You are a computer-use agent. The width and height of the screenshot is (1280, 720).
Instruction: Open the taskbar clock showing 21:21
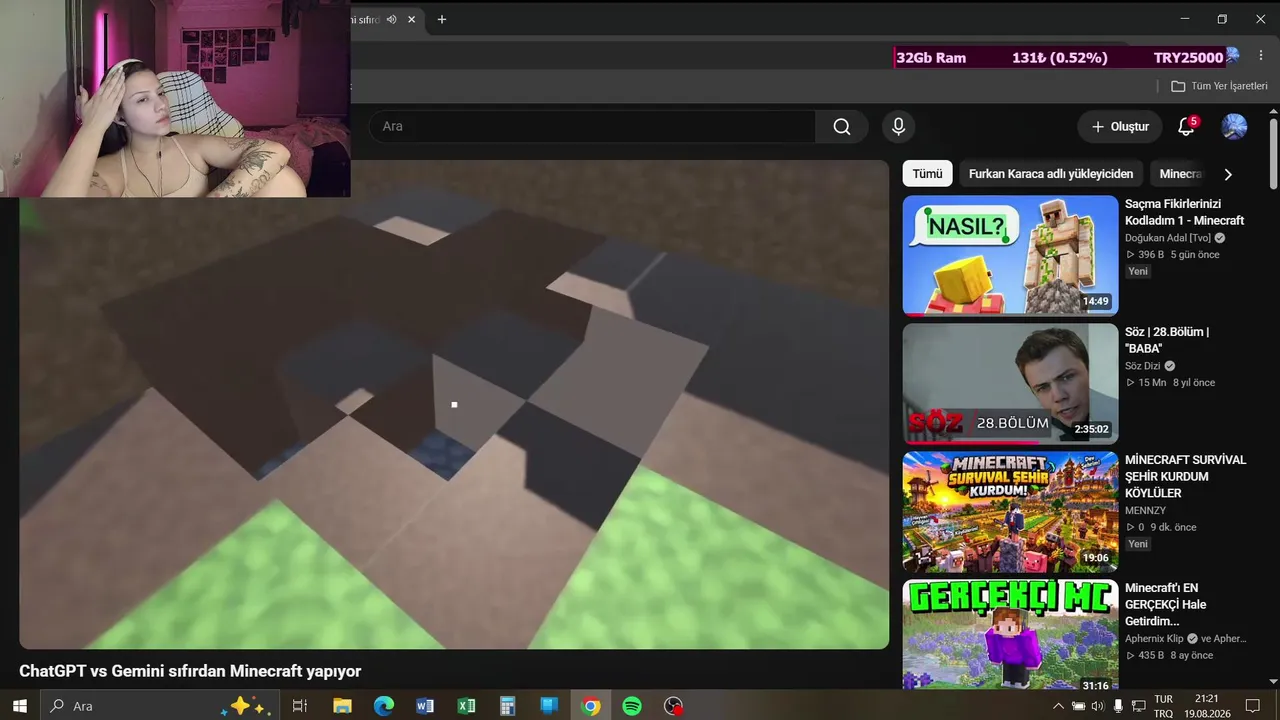[x=1206, y=706]
